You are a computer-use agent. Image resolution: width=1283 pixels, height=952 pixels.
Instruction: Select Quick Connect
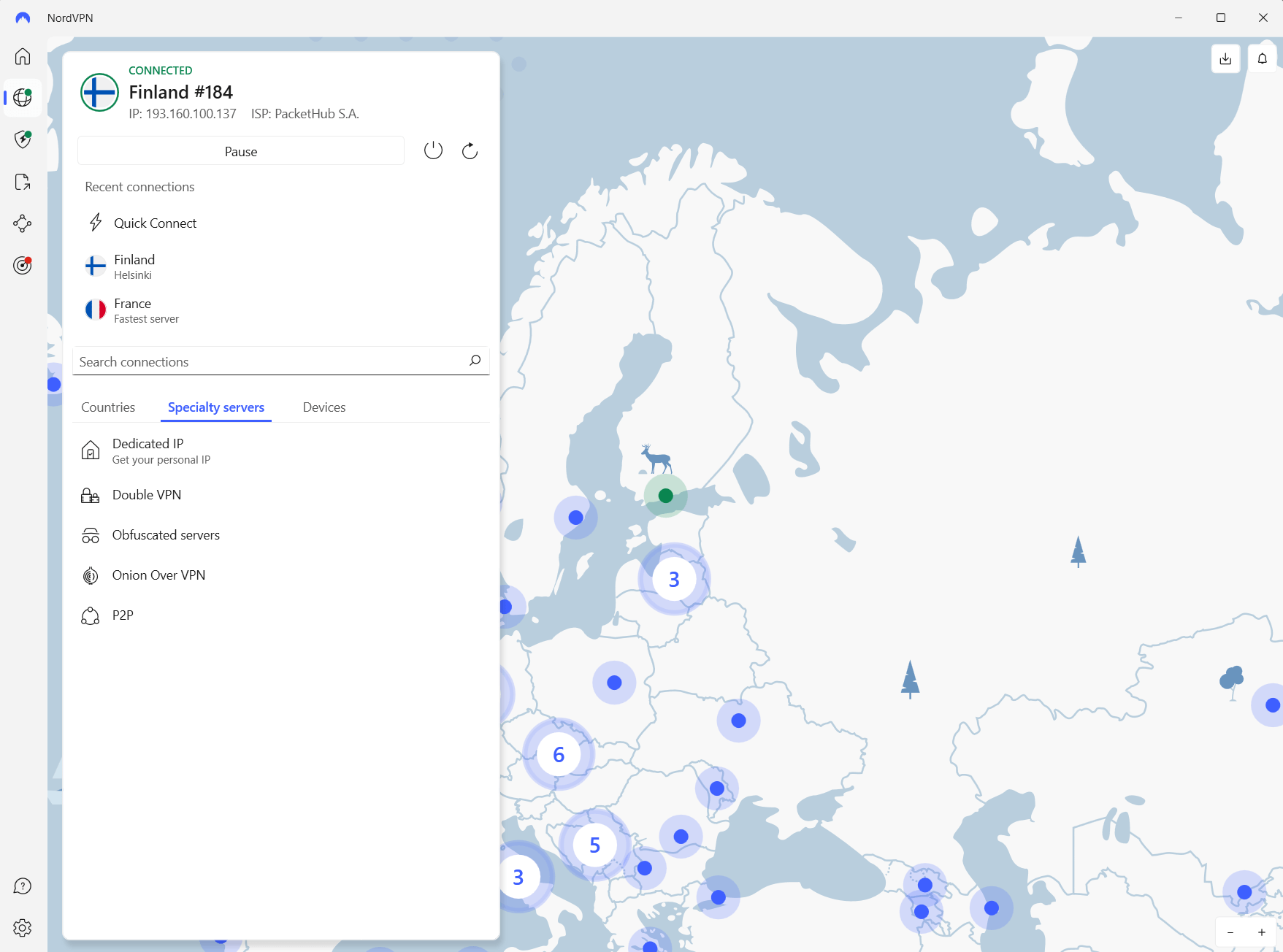tap(280, 223)
